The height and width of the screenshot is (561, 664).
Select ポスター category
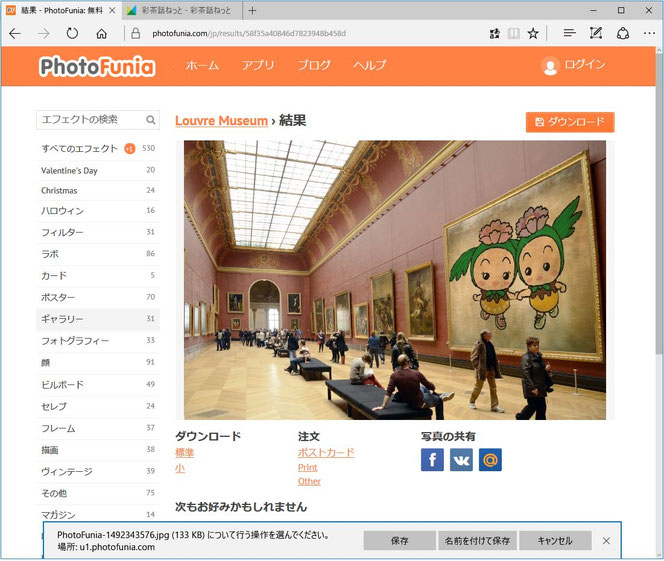click(x=98, y=297)
